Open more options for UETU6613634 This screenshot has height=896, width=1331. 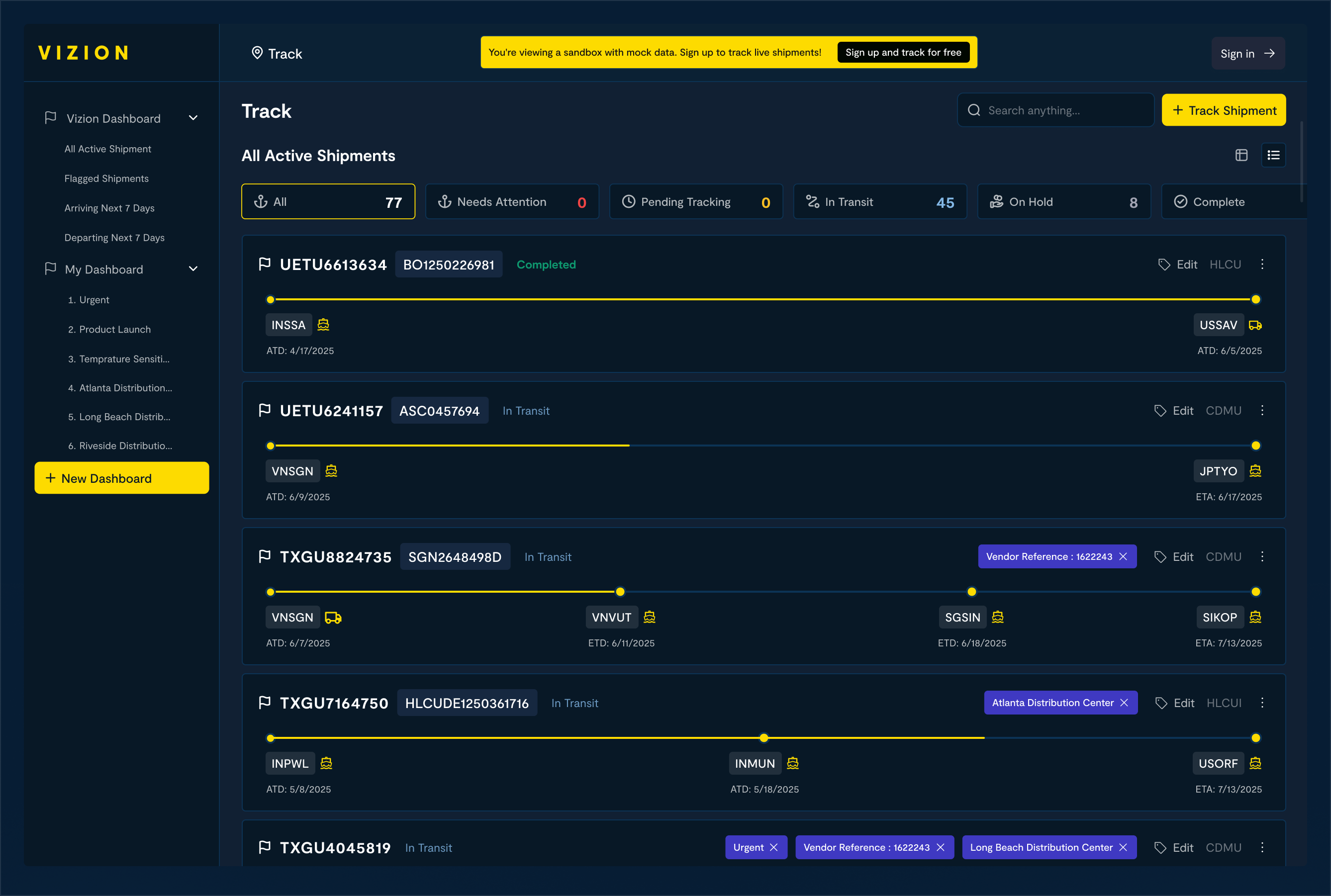1262,264
